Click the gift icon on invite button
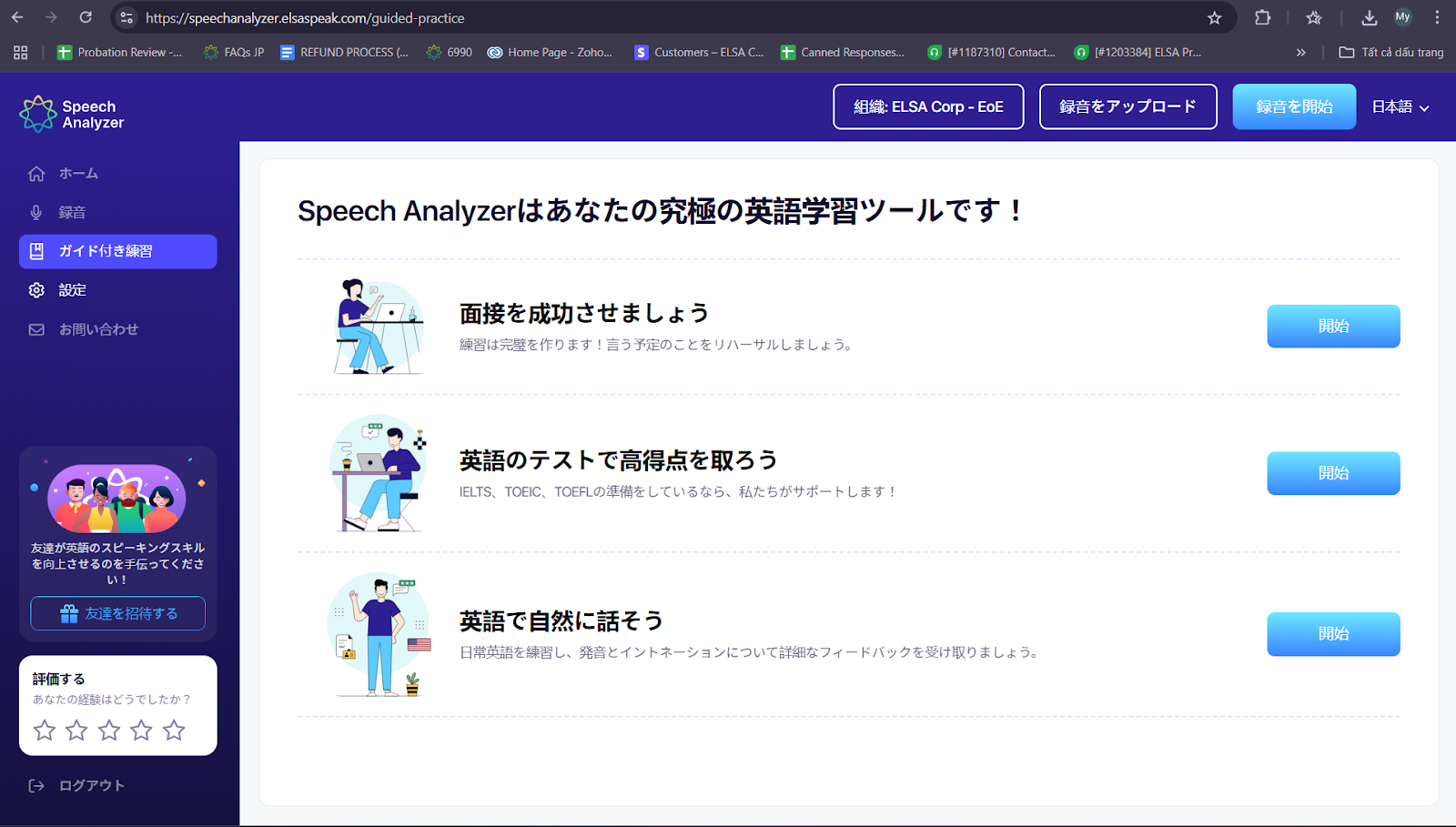 (x=69, y=613)
